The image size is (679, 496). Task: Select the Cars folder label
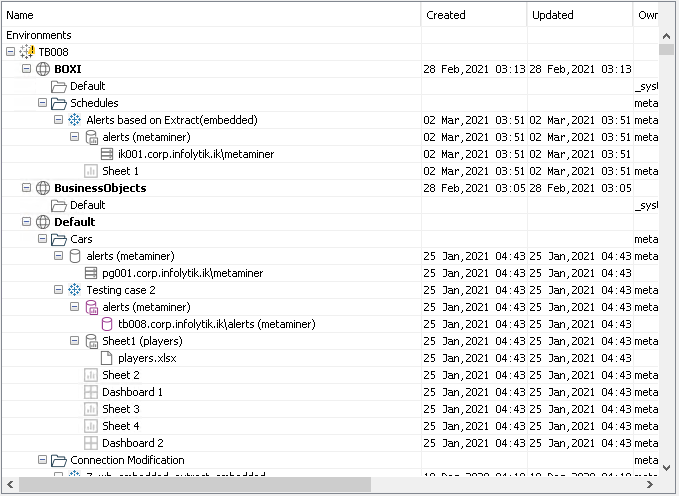pos(81,239)
